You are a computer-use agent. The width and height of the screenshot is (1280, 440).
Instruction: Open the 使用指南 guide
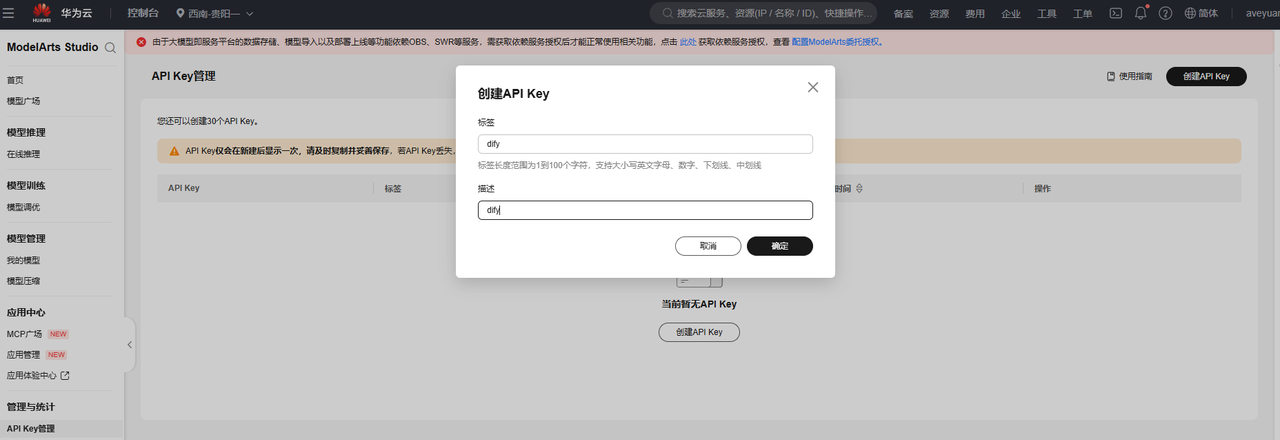1129,76
